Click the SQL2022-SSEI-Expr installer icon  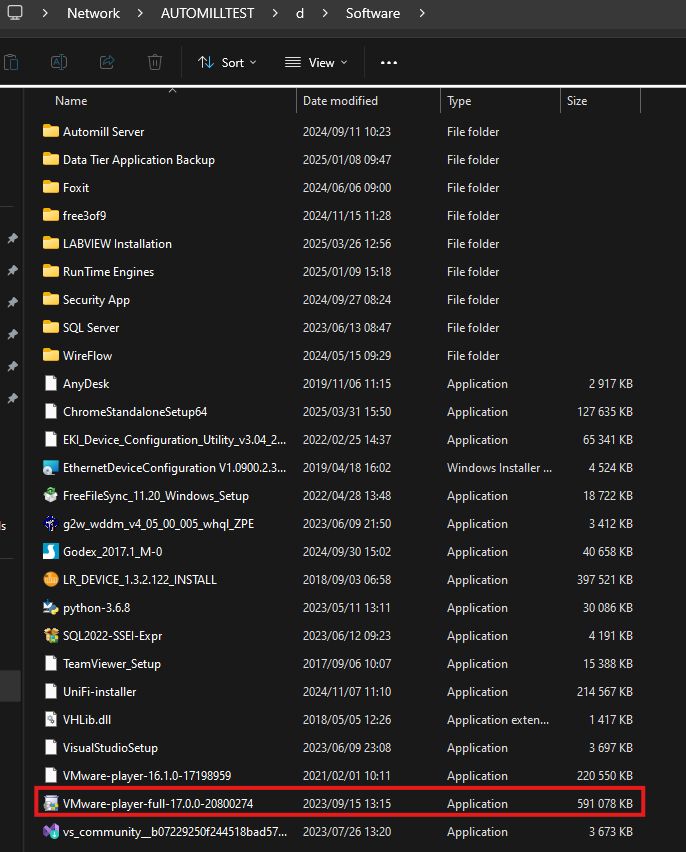51,636
